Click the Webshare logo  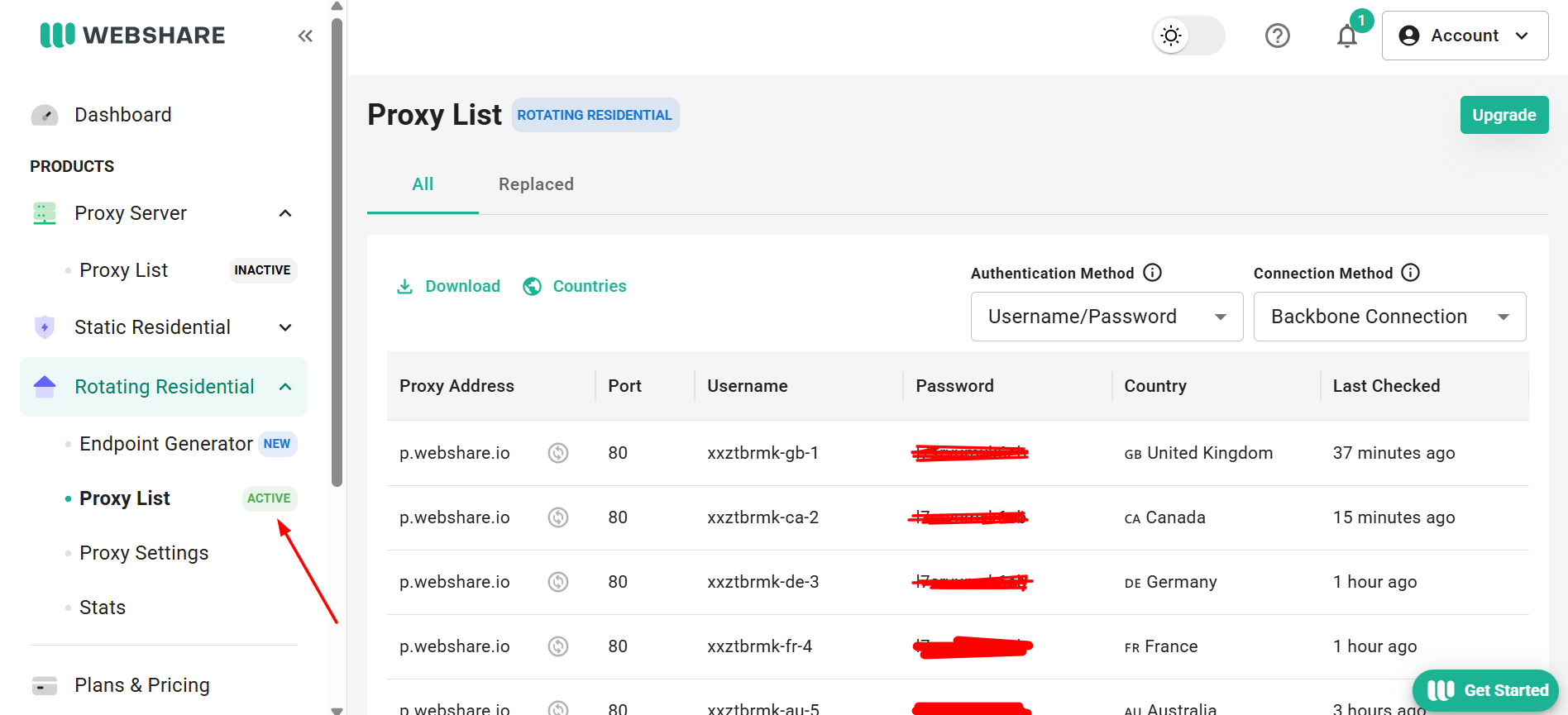coord(132,35)
